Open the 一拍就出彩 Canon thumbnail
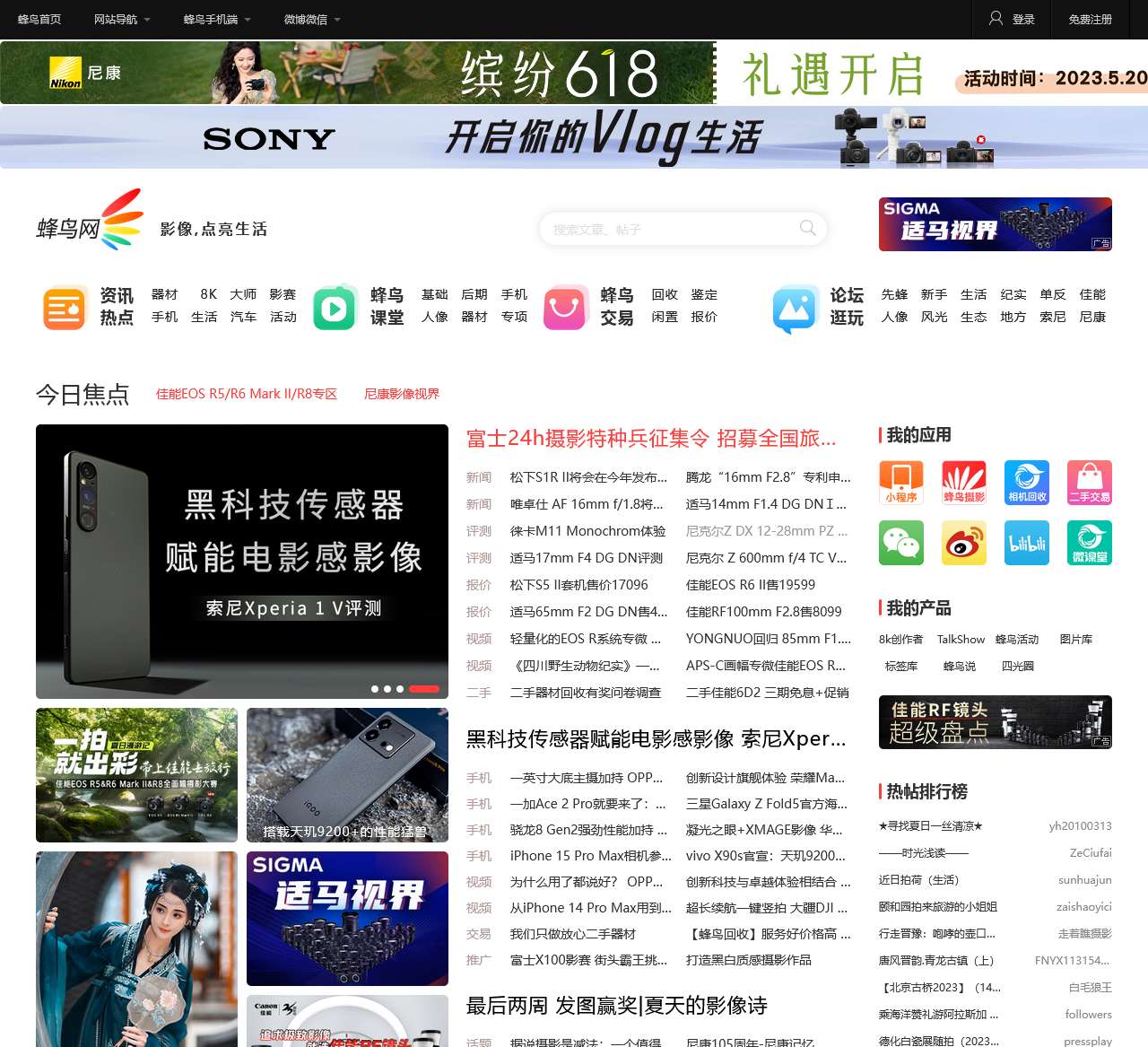Viewport: 1148px width, 1047px height. click(136, 775)
